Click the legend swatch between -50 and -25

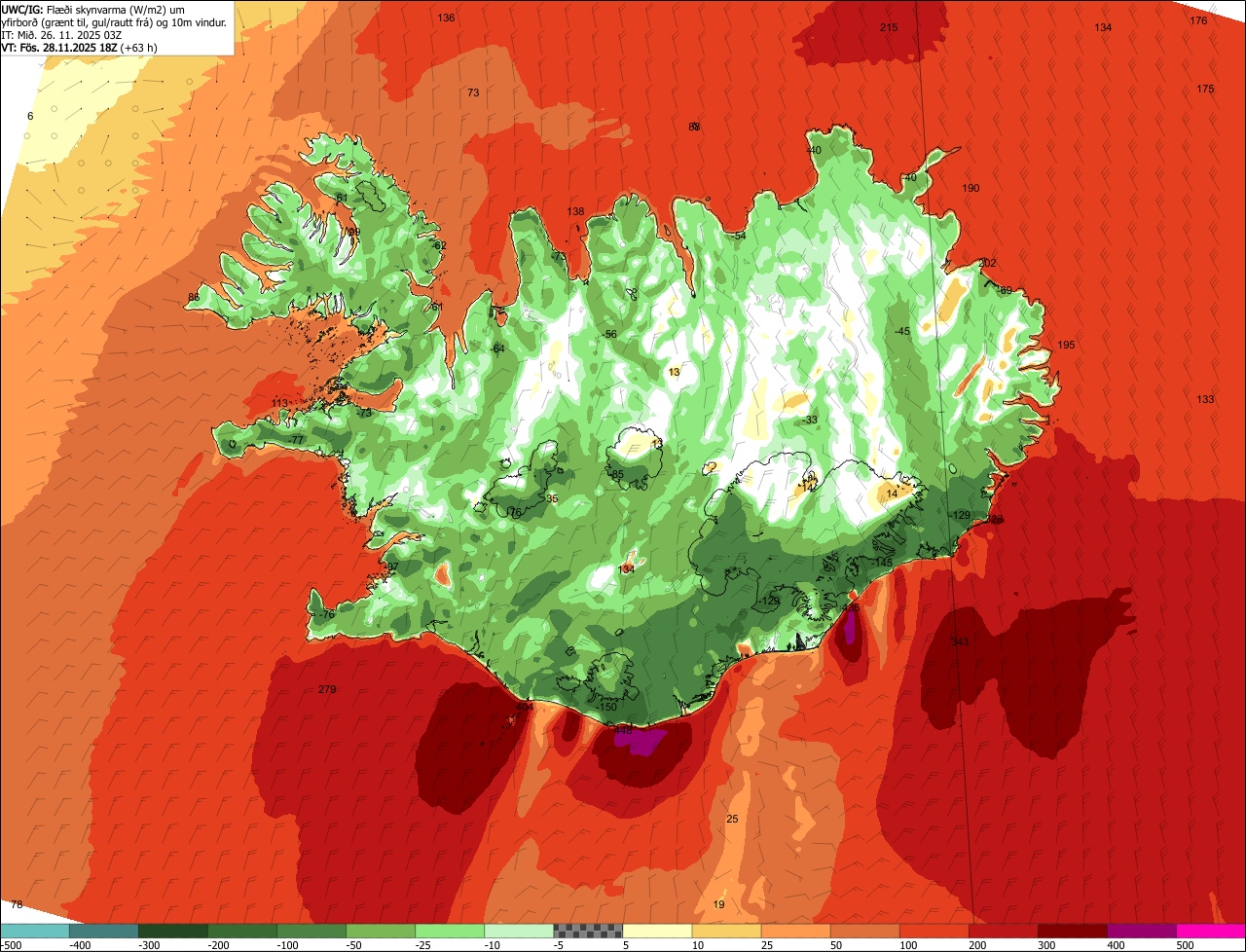coord(381,931)
